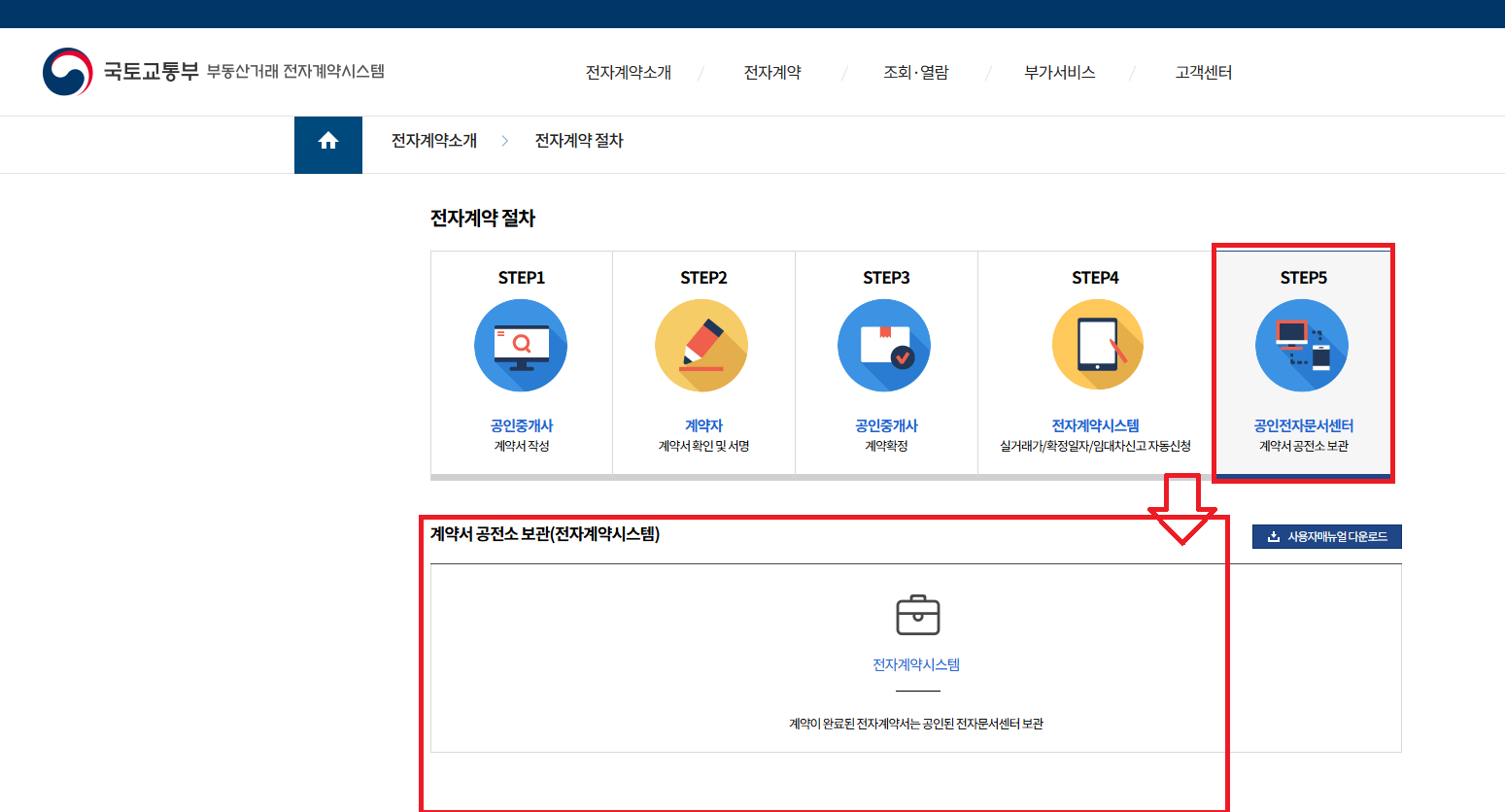This screenshot has width=1505, height=812.
Task: Click 전자계약소개 breadcrumb item
Action: pyautogui.click(x=434, y=141)
